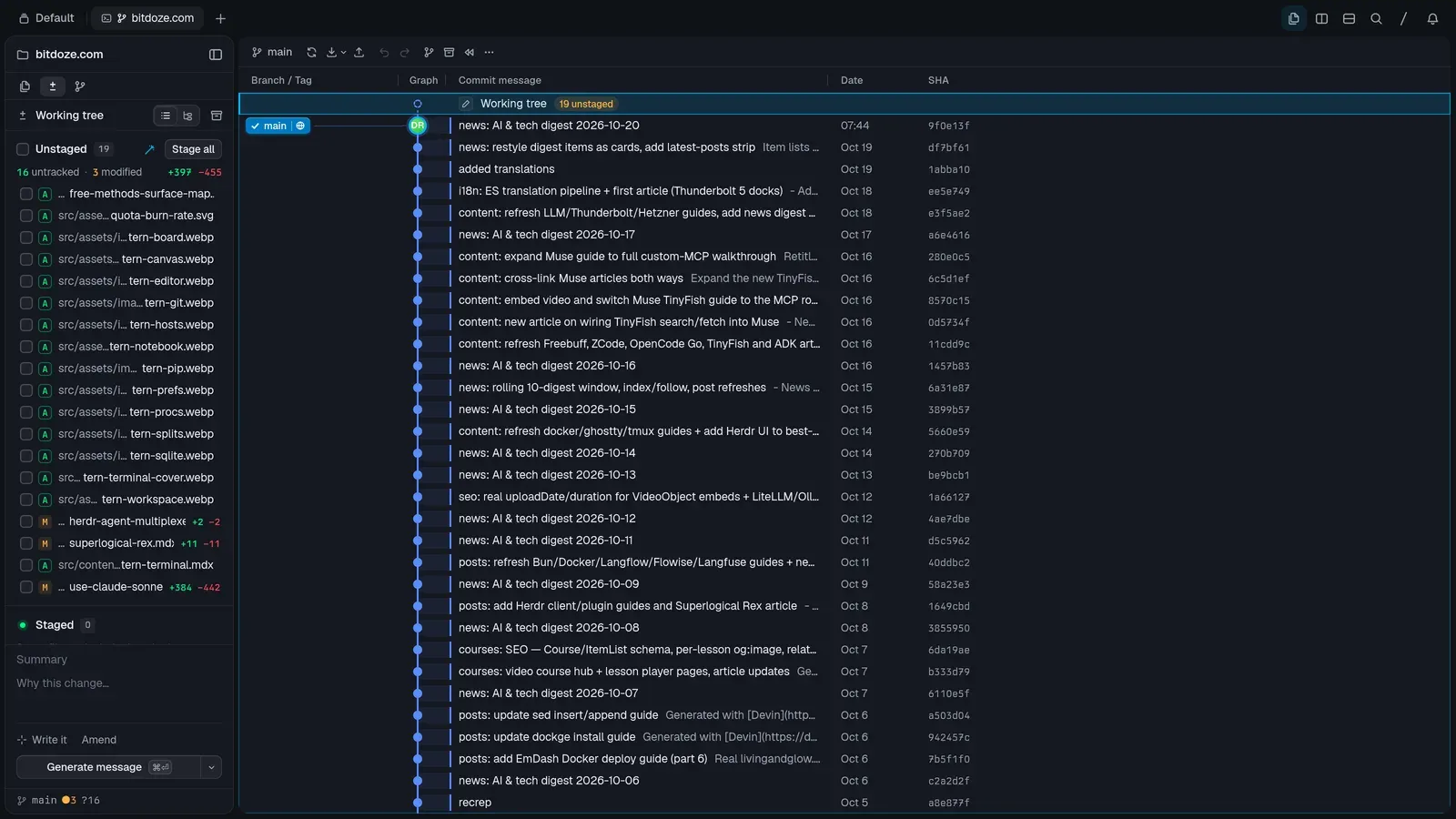Click the redo arrow in the graph toolbar
Viewport: 1456px width, 819px height.
pyautogui.click(x=405, y=53)
